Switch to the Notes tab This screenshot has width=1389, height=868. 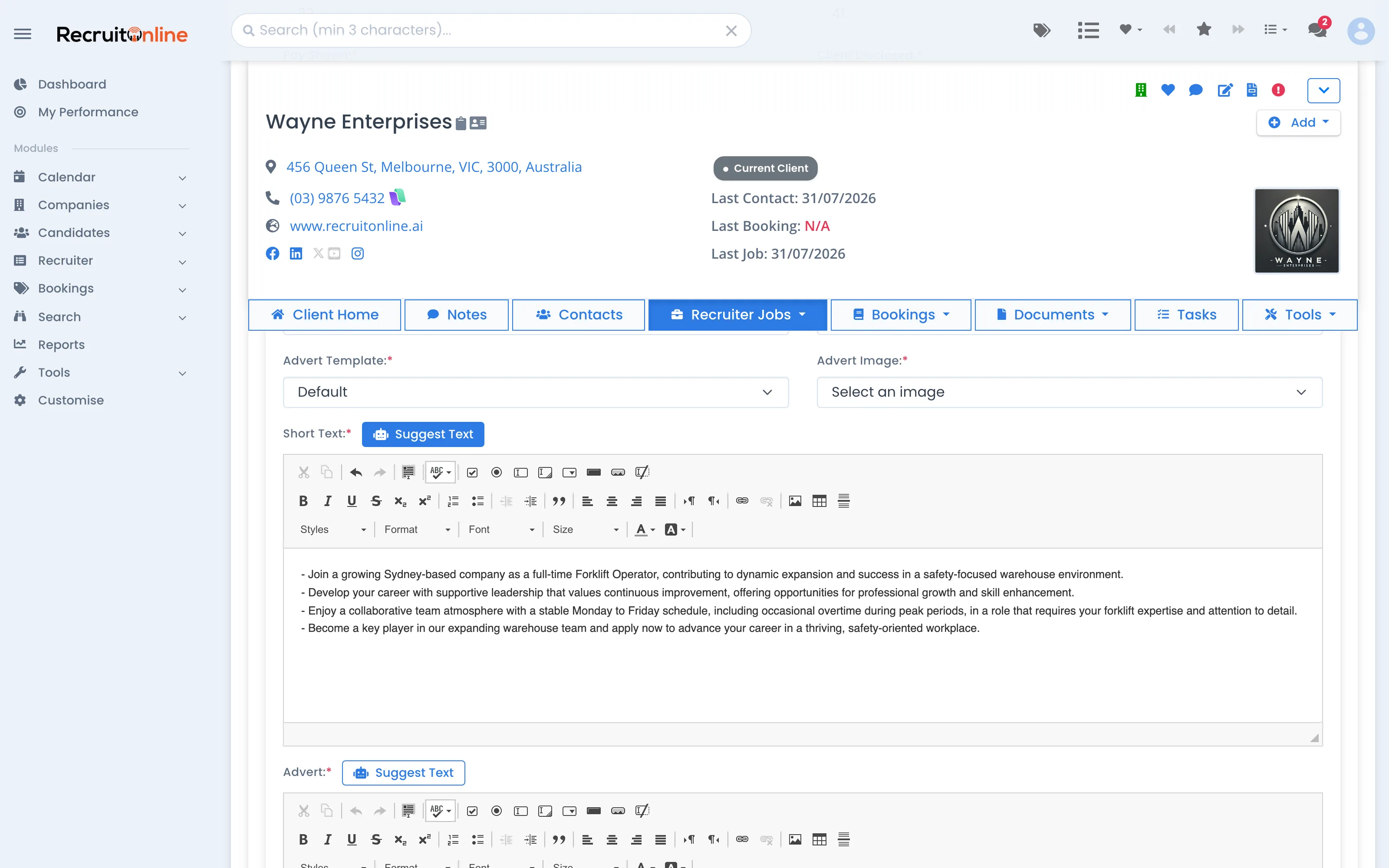(457, 315)
